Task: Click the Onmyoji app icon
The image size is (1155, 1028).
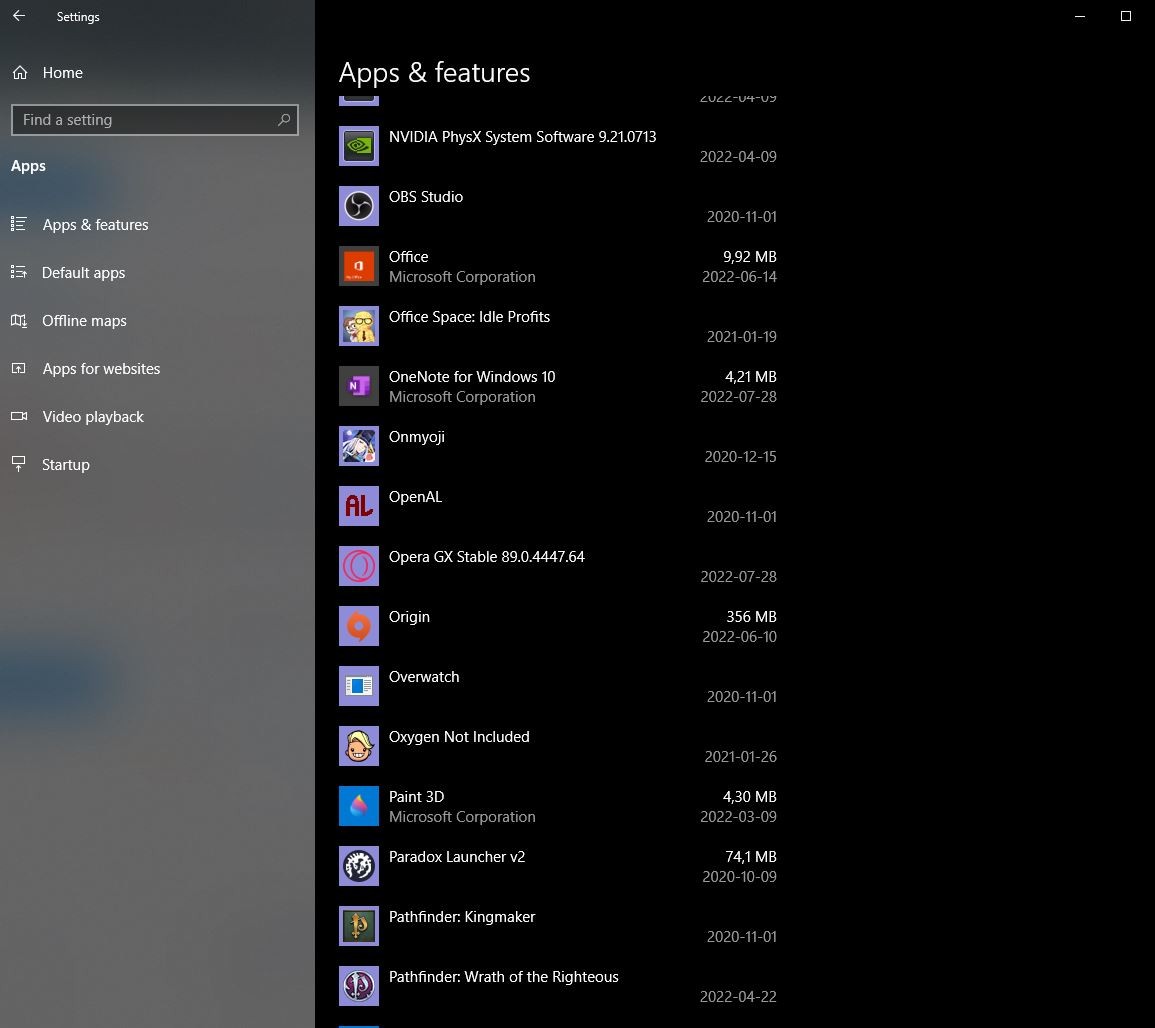Action: [359, 446]
